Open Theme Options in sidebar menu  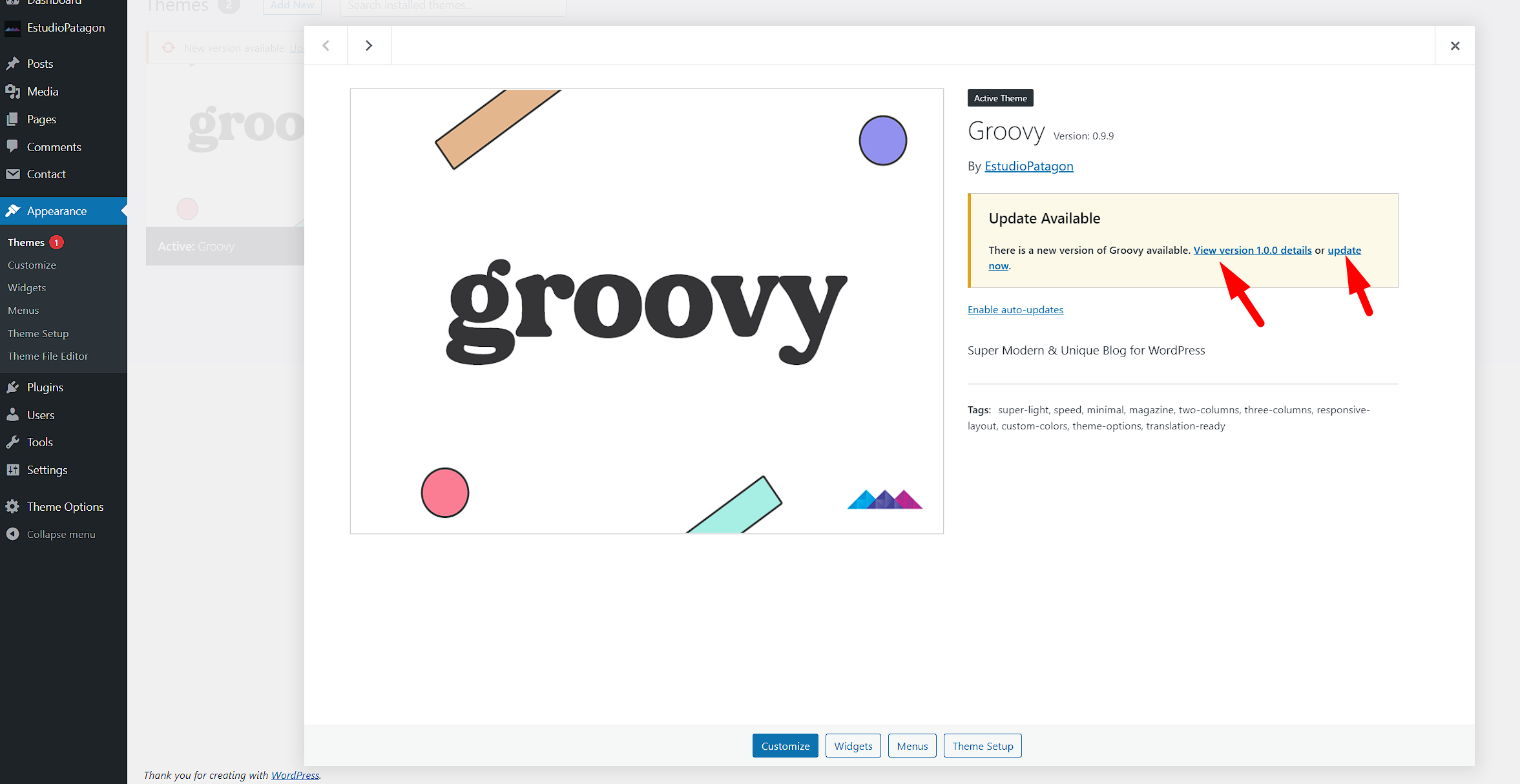pyautogui.click(x=65, y=506)
